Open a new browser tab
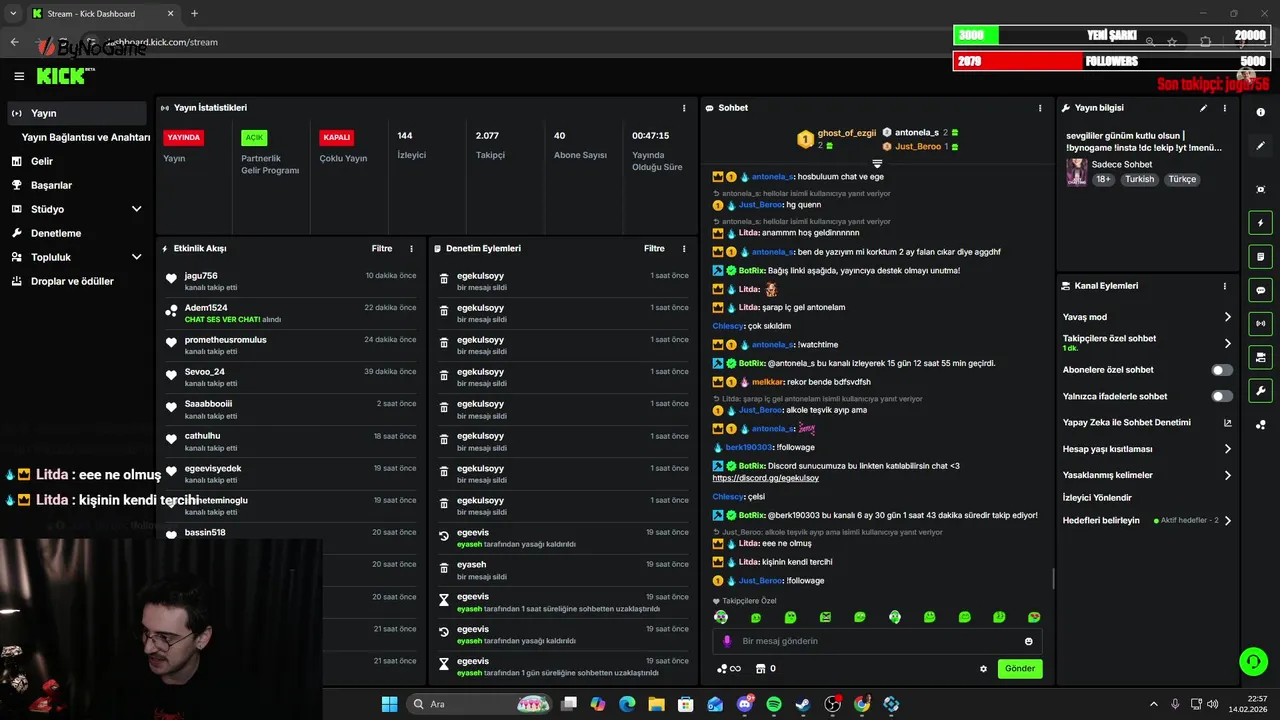Screen dimensions: 1280x720 pos(194,13)
